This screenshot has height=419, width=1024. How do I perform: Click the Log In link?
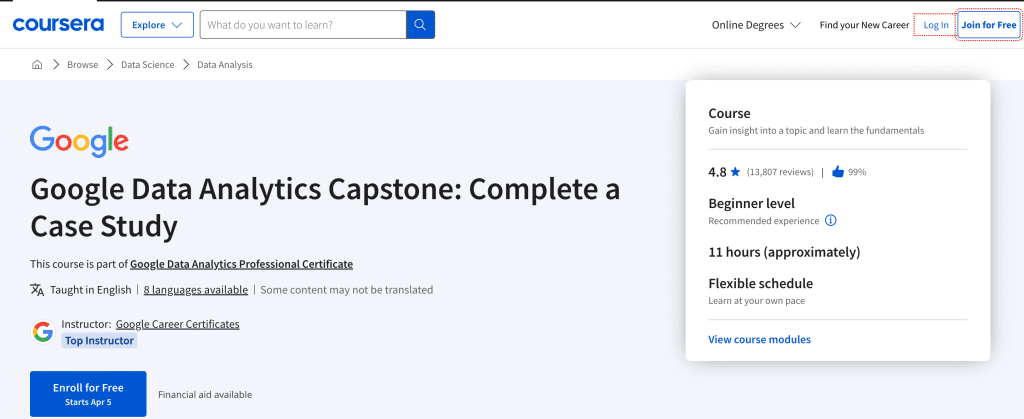point(936,25)
